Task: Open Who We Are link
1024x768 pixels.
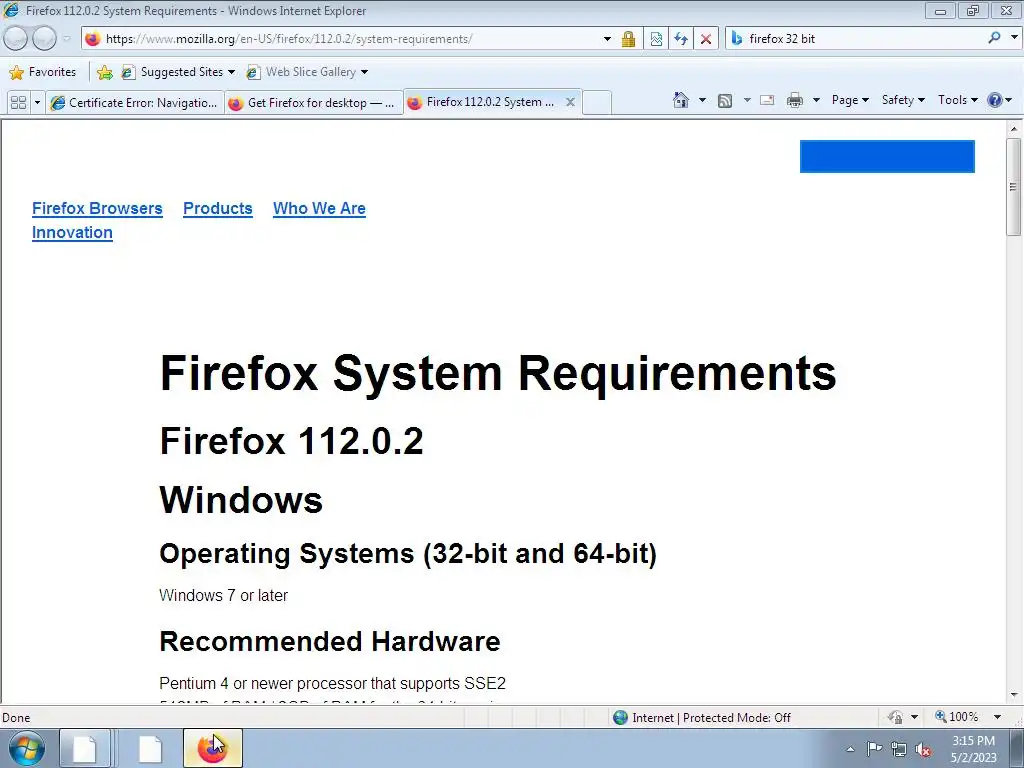Action: (x=319, y=208)
